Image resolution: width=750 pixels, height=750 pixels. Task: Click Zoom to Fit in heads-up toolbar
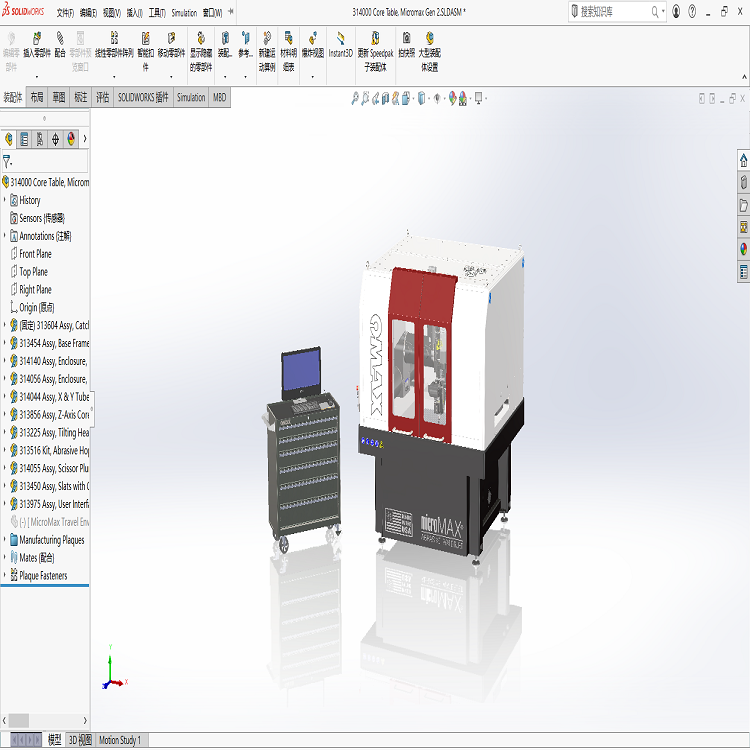(354, 99)
